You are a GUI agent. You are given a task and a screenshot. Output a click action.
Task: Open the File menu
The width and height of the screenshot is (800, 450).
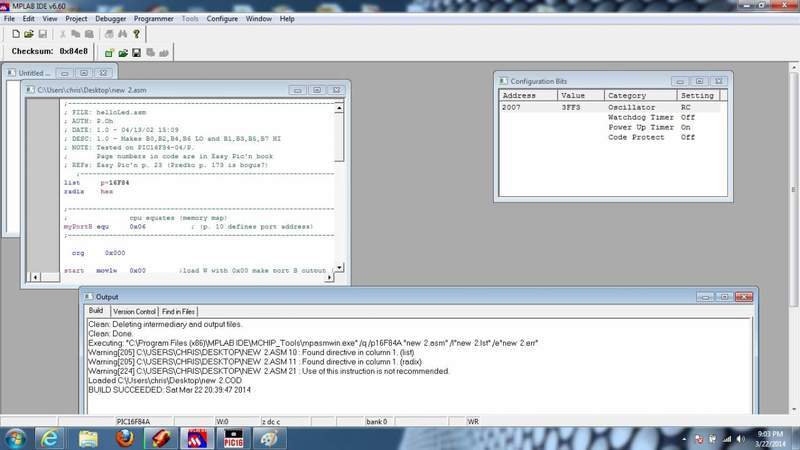[x=9, y=19]
